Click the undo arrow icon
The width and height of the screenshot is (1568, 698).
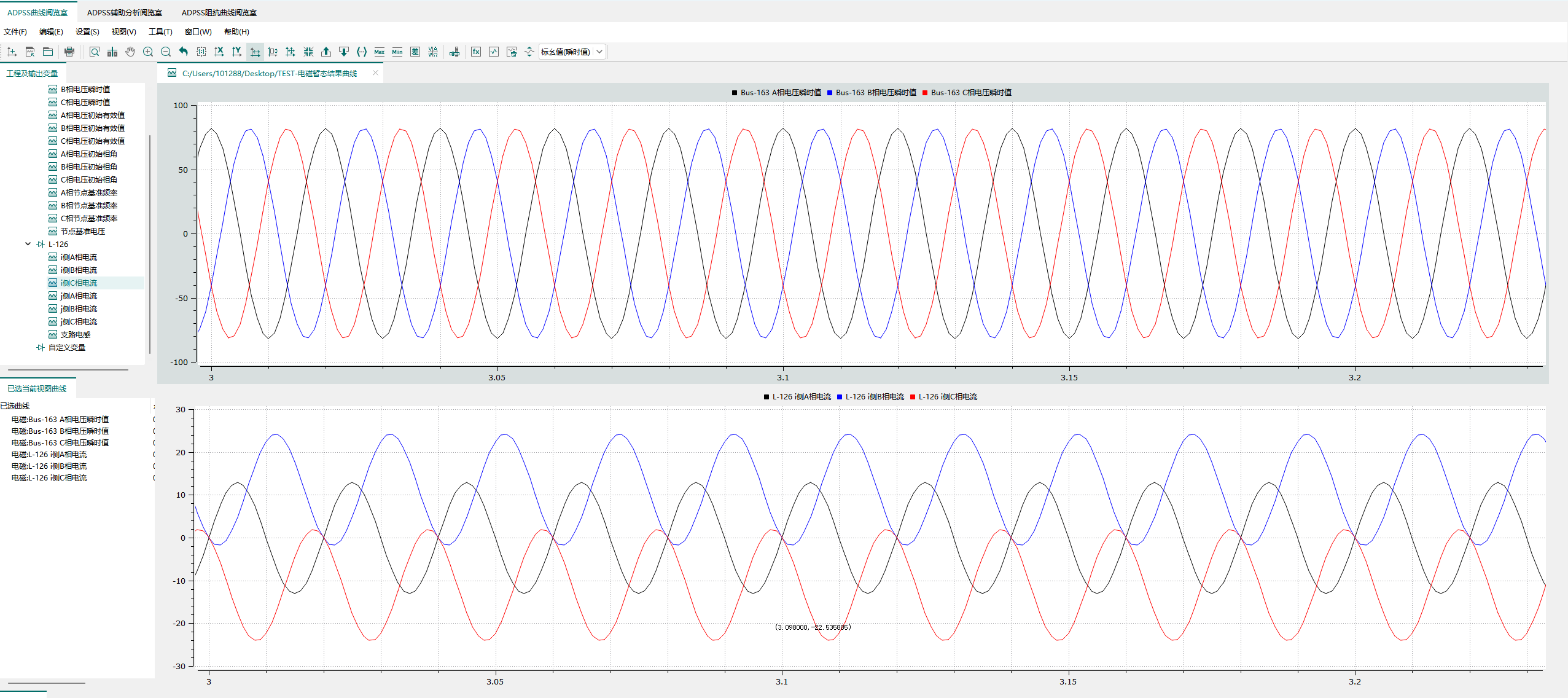pos(183,52)
